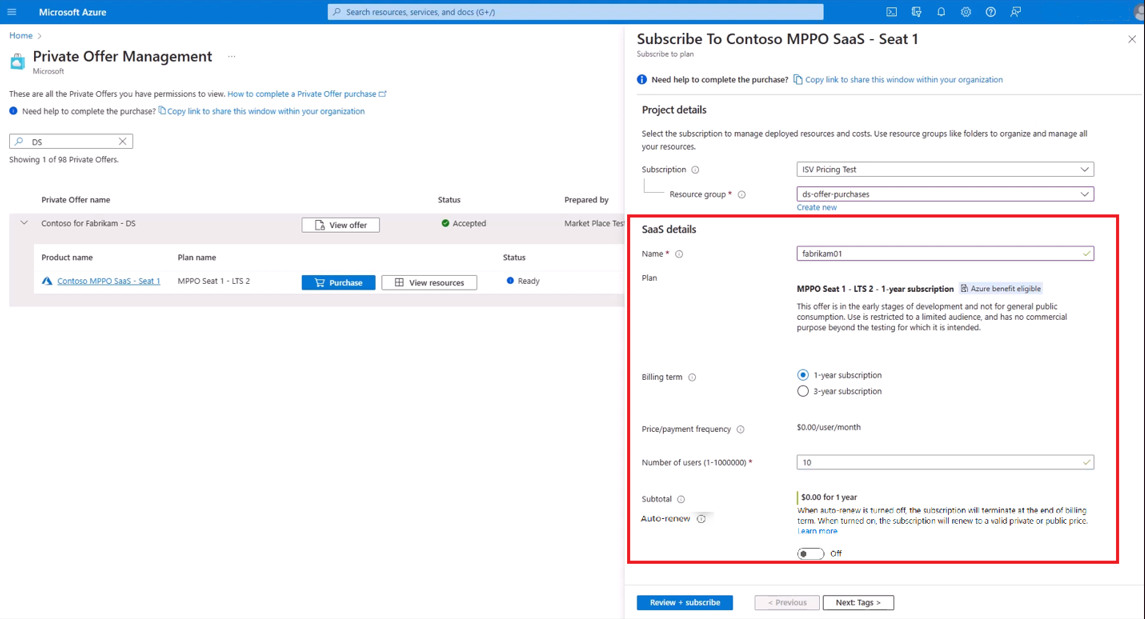Viewport: 1145px width, 619px height.
Task: Open the Contoso MPPO SaaS - Seat 1 link
Action: click(108, 281)
